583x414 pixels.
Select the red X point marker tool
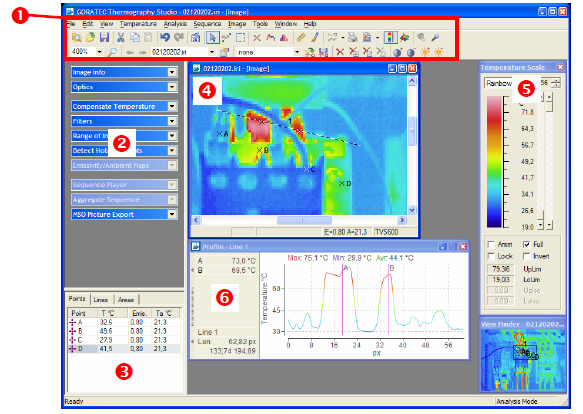click(x=257, y=38)
